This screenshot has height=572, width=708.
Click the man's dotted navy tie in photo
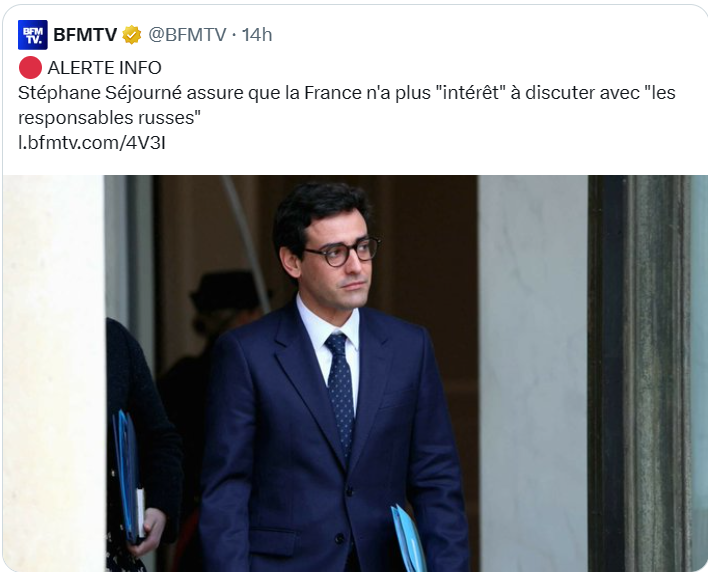[x=341, y=394]
